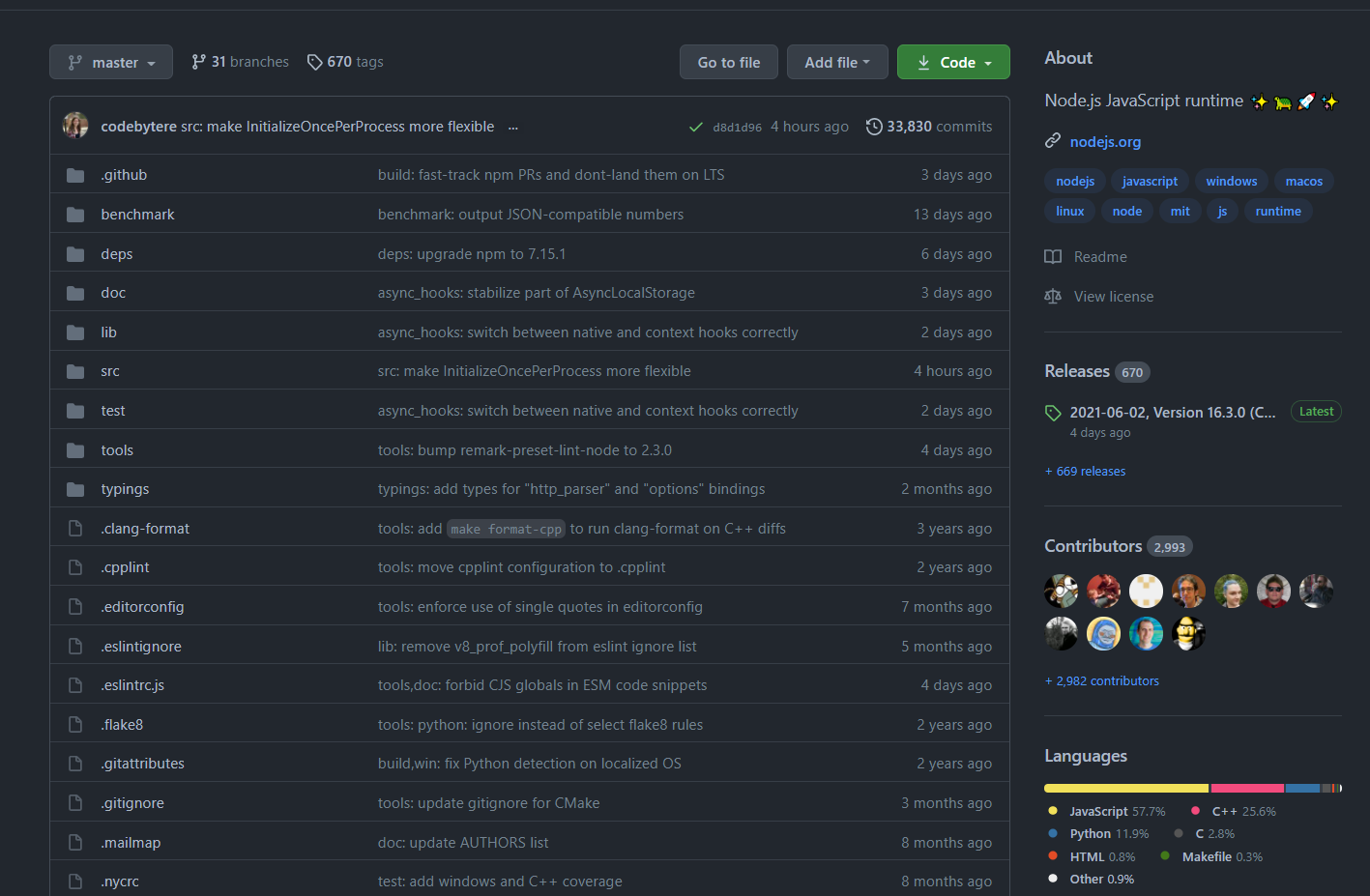The image size is (1370, 896).
Task: Open the src folder icon
Action: 75,371
